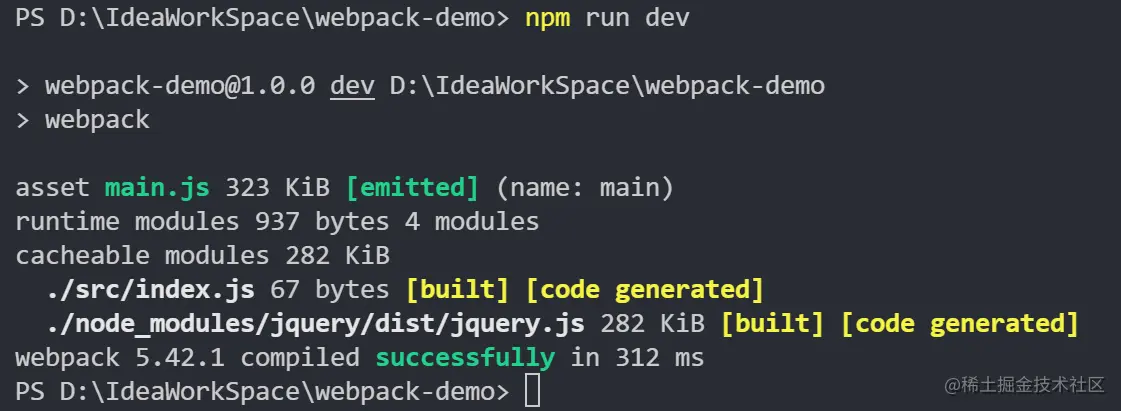
Task: Select 'runtime modules 937 bytes 4 modules' line
Action: click(277, 222)
